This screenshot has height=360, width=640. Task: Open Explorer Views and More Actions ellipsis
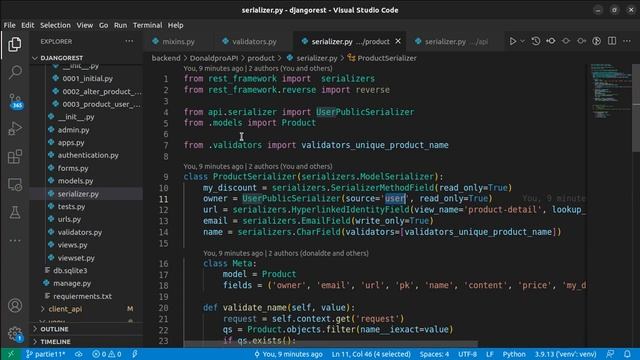(x=129, y=41)
